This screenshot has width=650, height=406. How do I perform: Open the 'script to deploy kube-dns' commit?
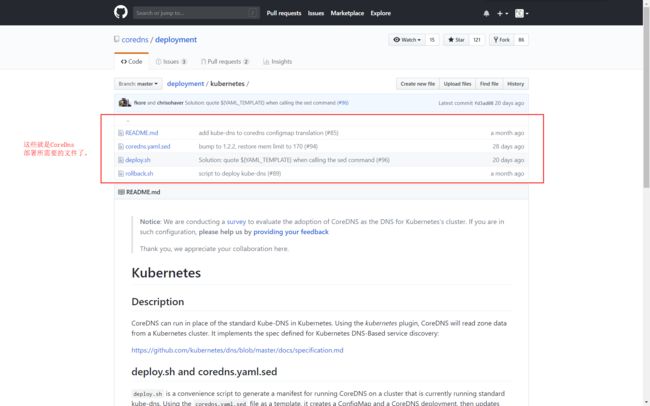pos(240,174)
